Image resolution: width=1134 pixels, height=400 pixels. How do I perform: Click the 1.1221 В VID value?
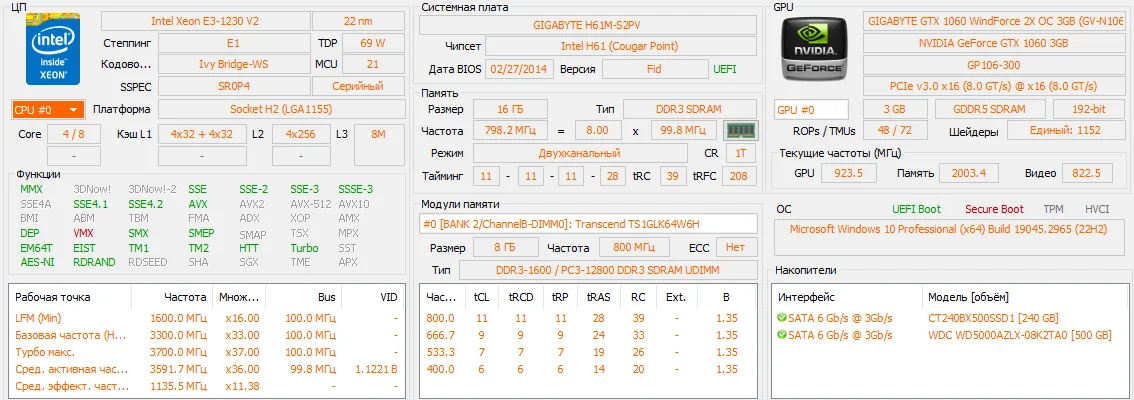(x=376, y=370)
